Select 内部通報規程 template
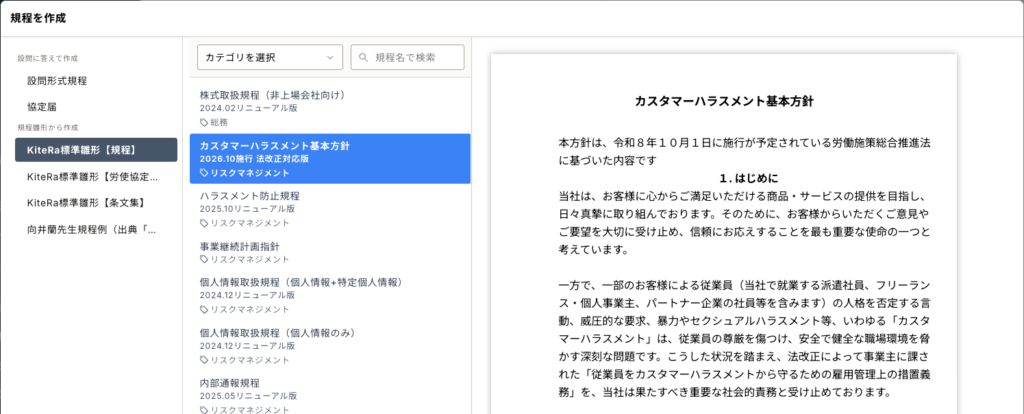 pyautogui.click(x=230, y=383)
